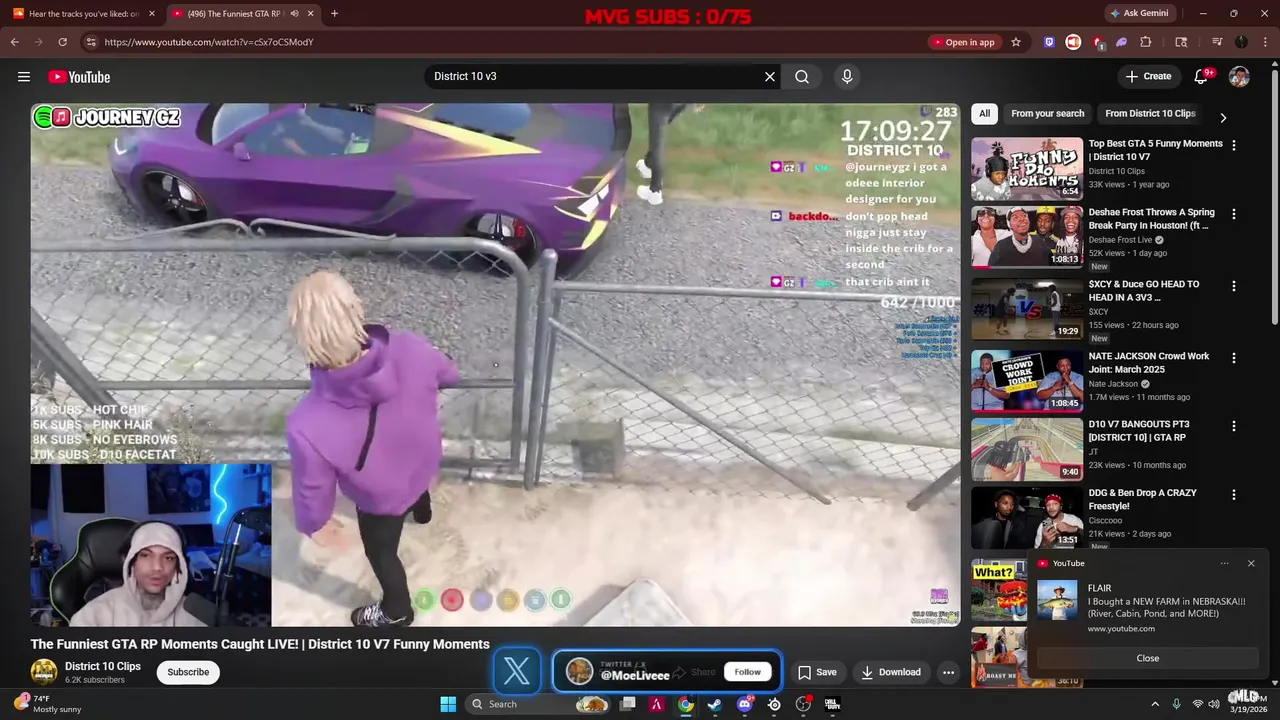Viewport: 1280px width, 720px height.
Task: Click Ask Gemini in the title bar
Action: (x=1139, y=13)
